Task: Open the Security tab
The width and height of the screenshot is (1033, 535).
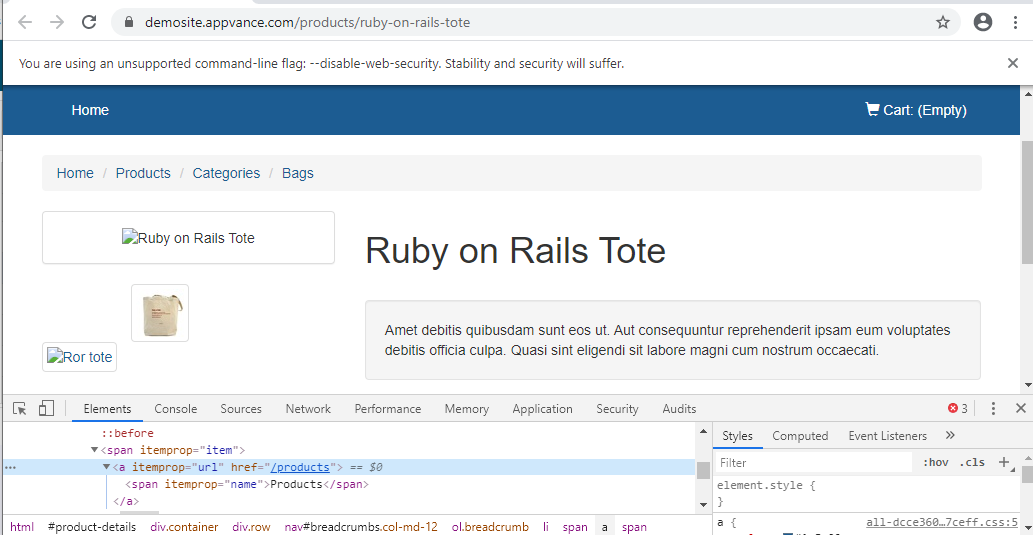Action: click(x=617, y=408)
